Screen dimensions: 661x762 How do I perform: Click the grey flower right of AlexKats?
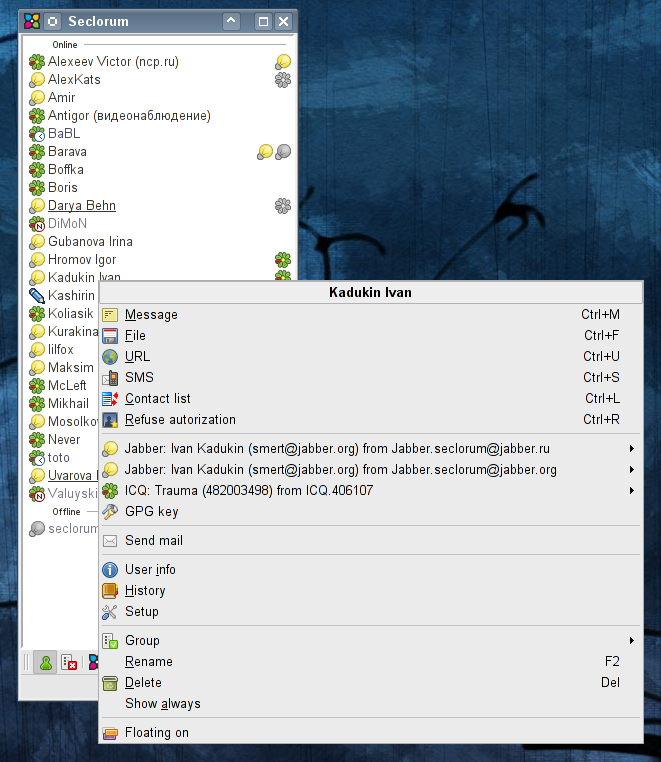coord(283,80)
